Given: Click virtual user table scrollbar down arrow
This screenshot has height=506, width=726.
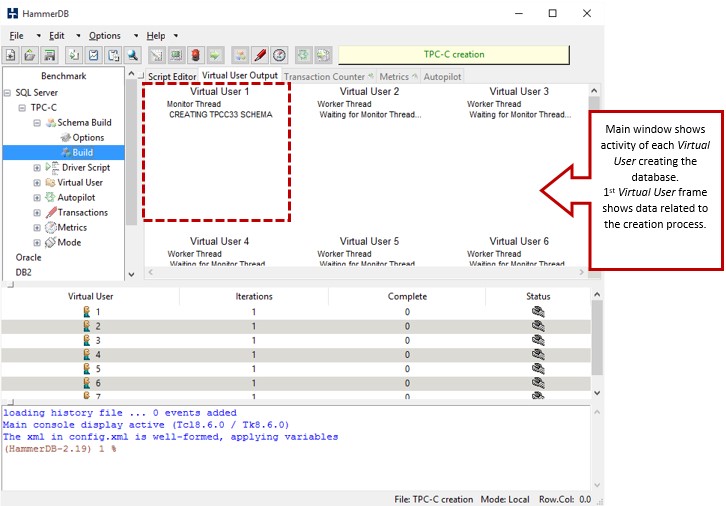Looking at the screenshot, I should [597, 393].
